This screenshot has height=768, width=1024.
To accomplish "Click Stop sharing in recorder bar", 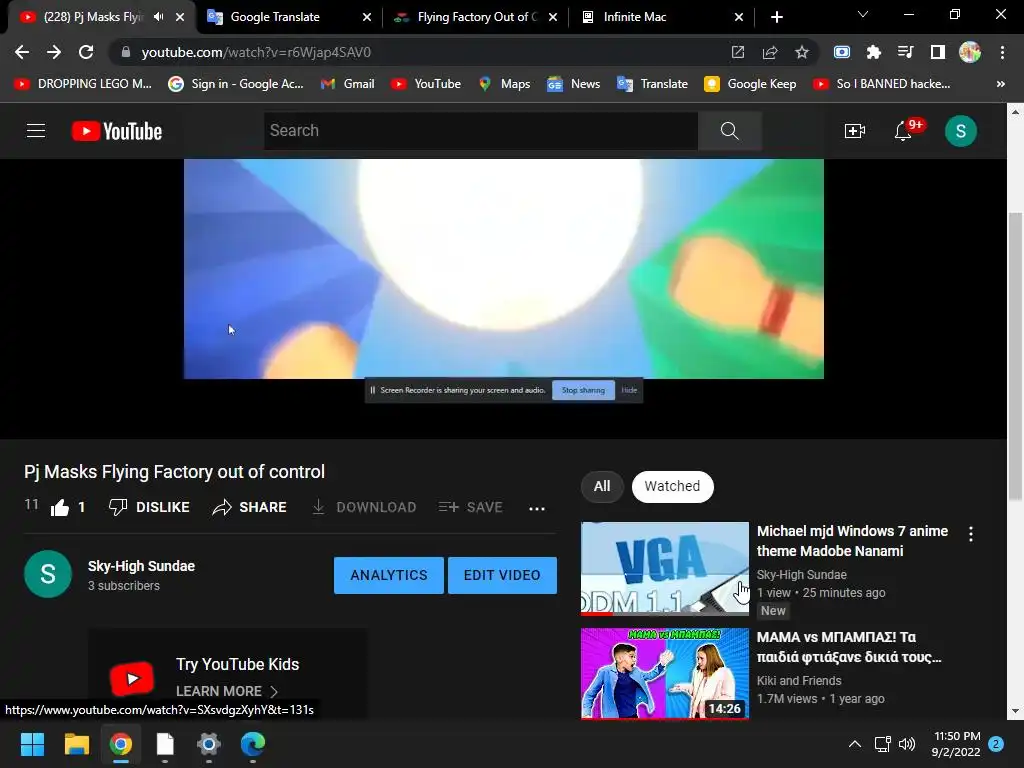I will click(x=583, y=391).
